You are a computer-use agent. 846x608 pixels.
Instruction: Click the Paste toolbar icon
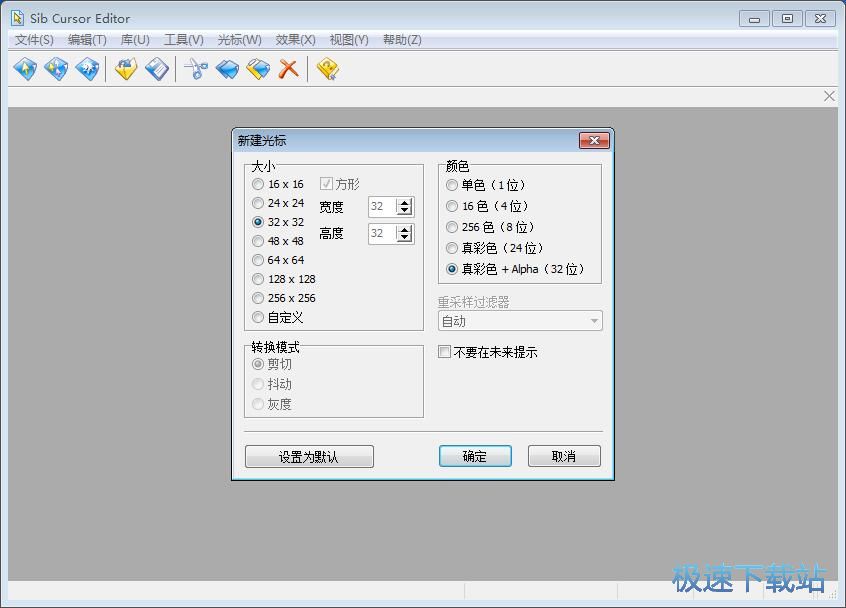coord(259,68)
